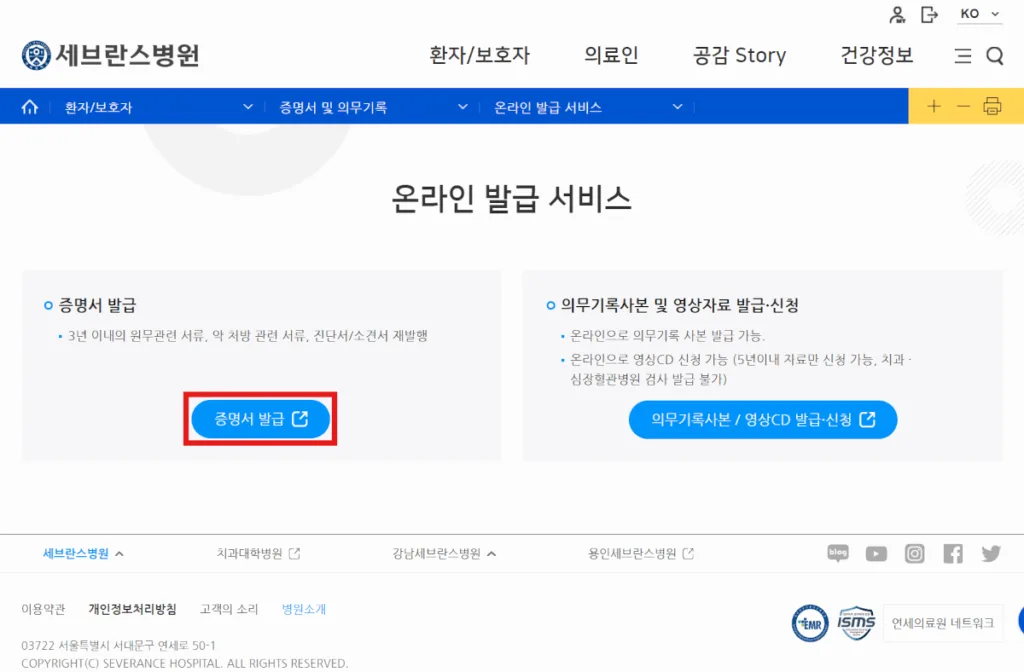The height and width of the screenshot is (672, 1024).
Task: Click the search magnifier icon
Action: coord(995,56)
